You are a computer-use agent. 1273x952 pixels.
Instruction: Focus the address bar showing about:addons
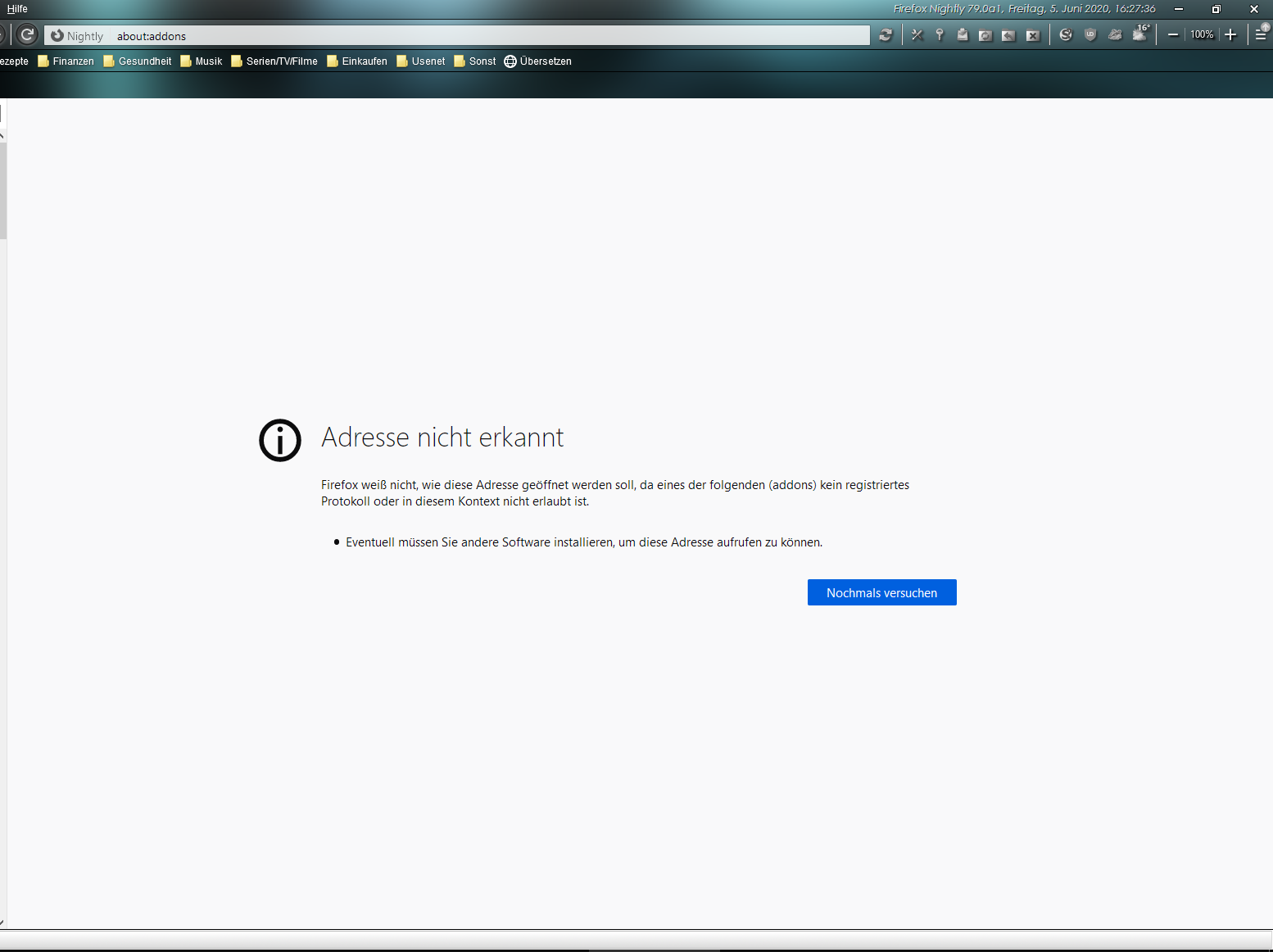(x=457, y=35)
